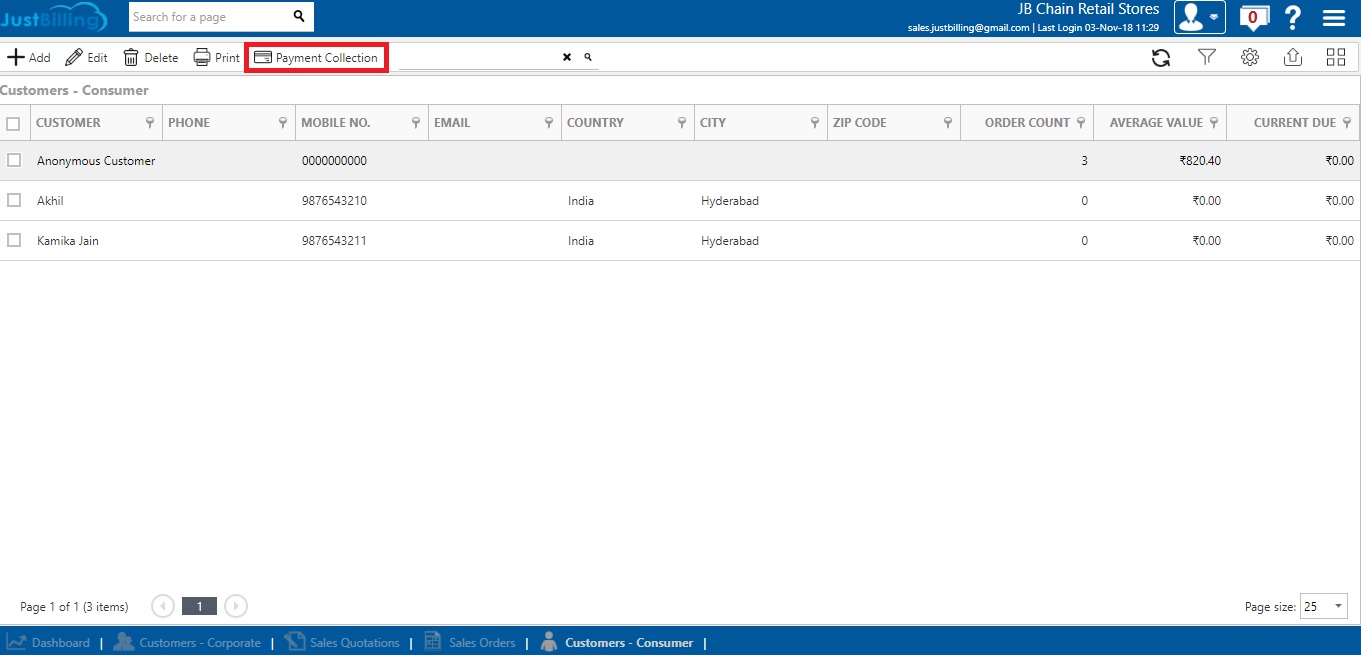Check the Anonymous Customer row checkbox
1361x655 pixels.
tap(14, 160)
